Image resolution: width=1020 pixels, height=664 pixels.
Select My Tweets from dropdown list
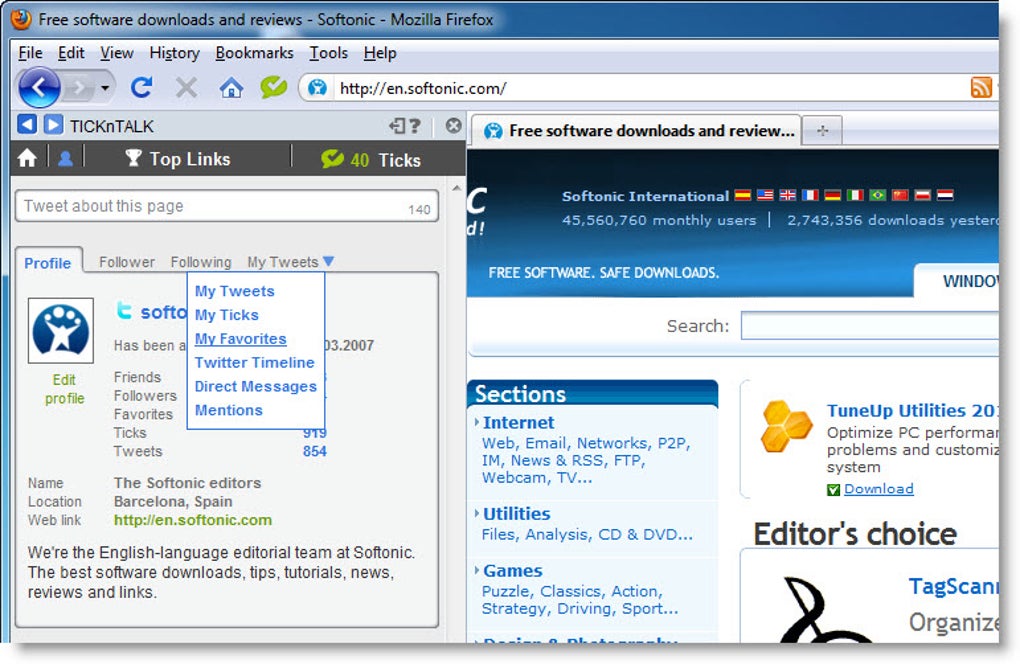pos(235,291)
